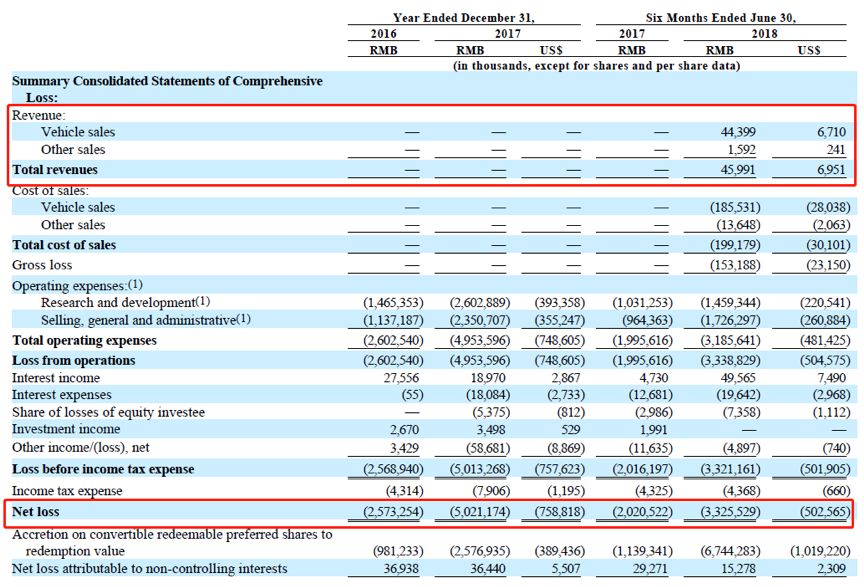Click the note '(in thousands, except for shares and per share data)'
864x587 pixels.
[596, 66]
